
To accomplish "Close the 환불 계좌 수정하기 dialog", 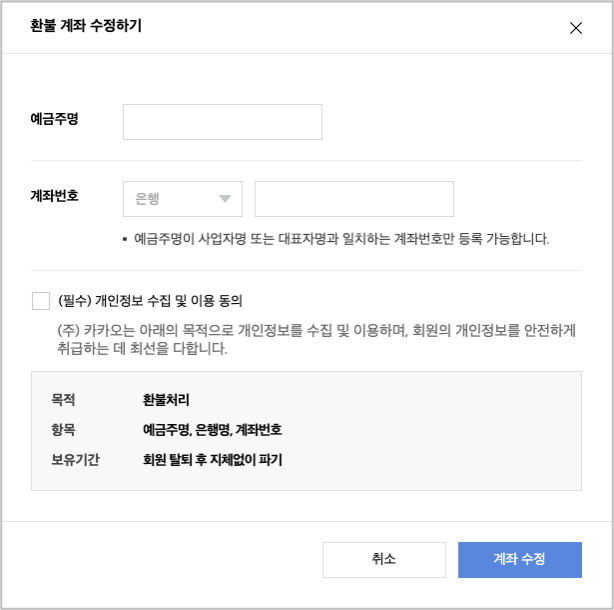I will (x=575, y=28).
